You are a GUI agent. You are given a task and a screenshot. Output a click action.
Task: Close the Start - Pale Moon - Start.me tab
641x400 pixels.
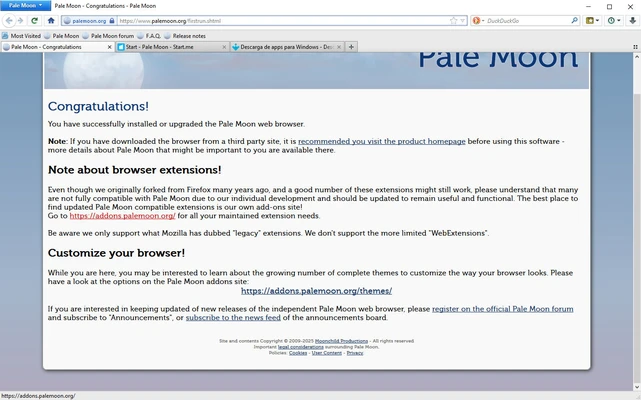click(x=224, y=47)
